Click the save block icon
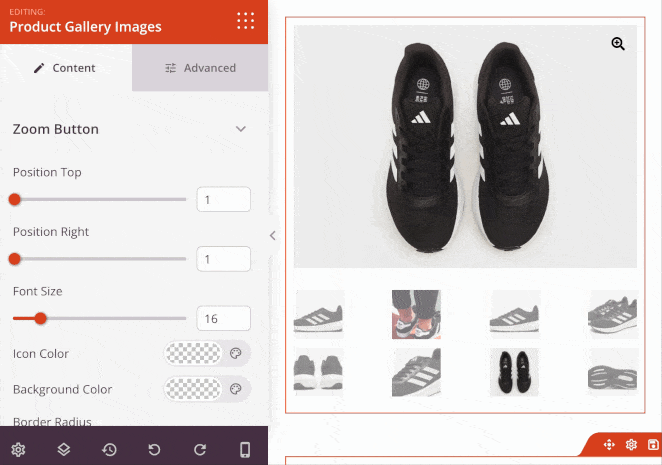This screenshot has height=465, width=662. coord(653,445)
